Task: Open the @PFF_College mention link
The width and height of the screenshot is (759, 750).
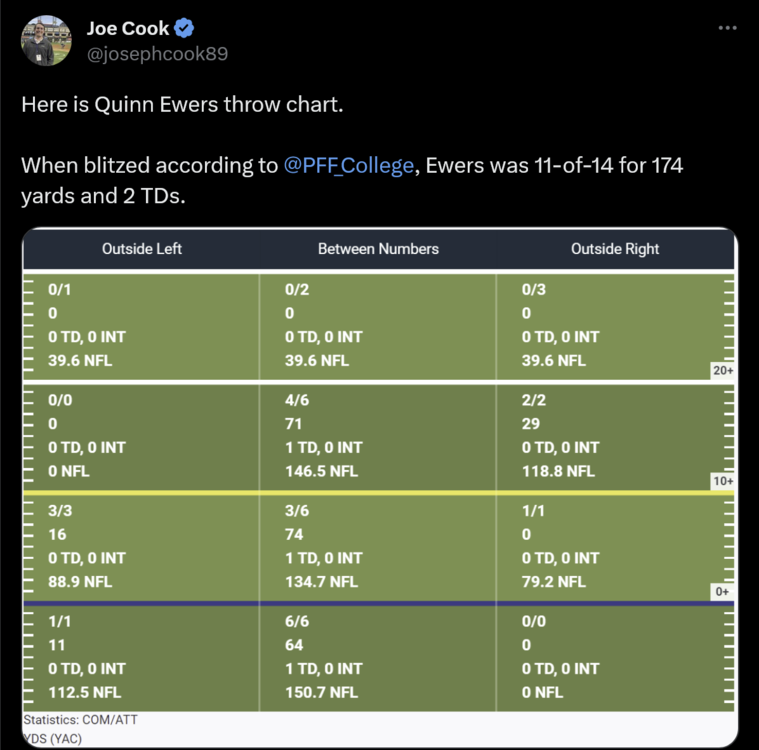Action: click(349, 166)
